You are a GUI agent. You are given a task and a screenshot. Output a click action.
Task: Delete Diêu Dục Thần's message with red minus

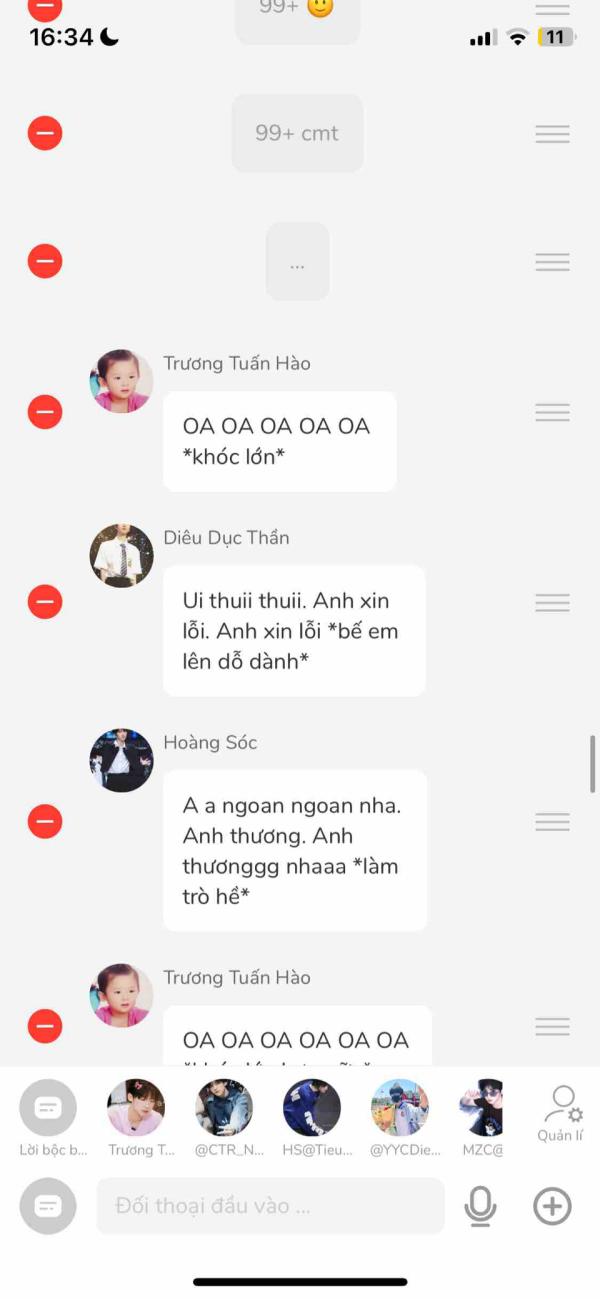(x=45, y=602)
